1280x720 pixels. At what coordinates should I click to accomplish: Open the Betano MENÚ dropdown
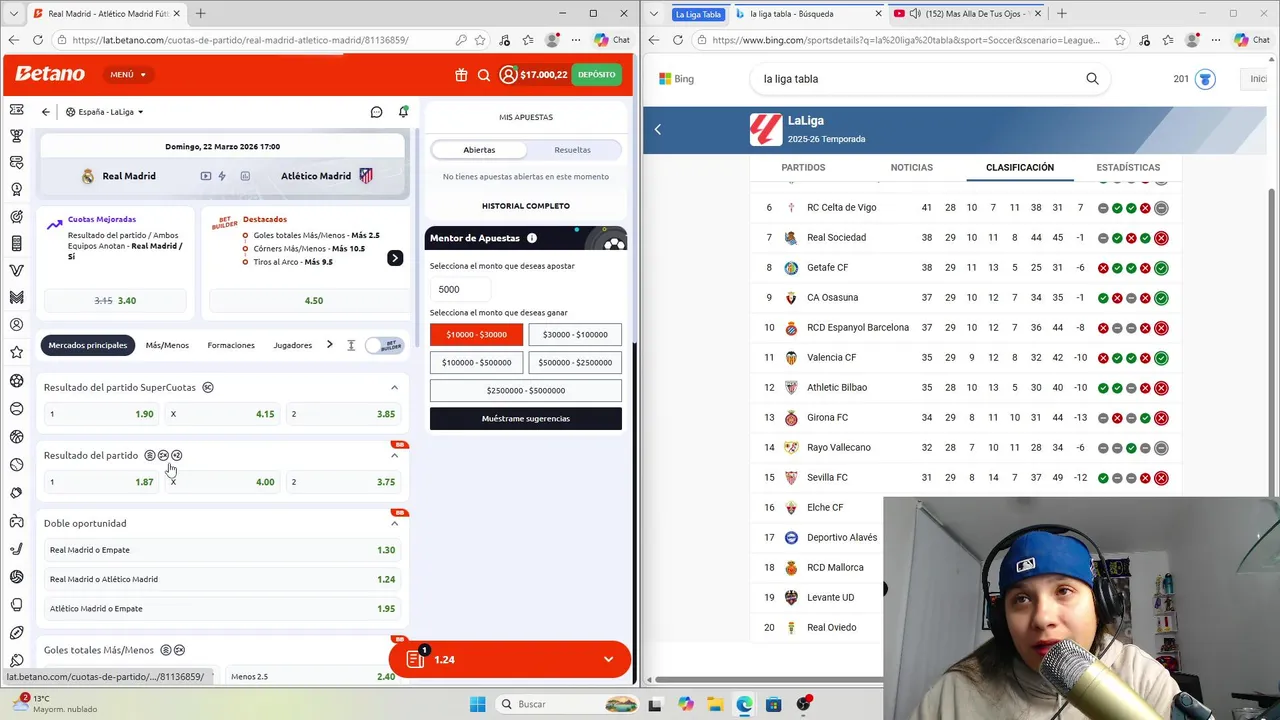[x=128, y=75]
